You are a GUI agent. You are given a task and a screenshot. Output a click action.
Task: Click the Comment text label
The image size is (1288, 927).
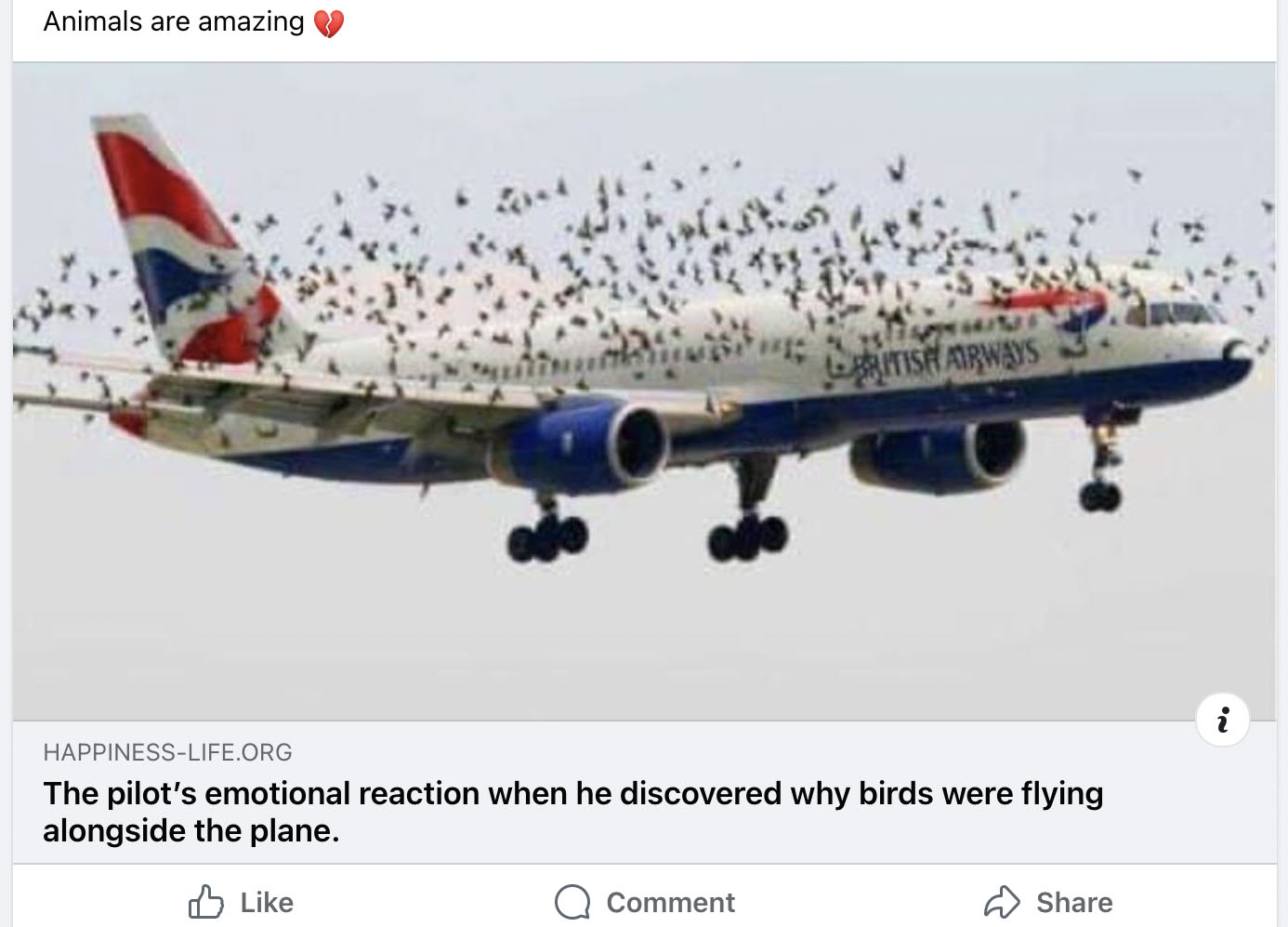tap(670, 902)
